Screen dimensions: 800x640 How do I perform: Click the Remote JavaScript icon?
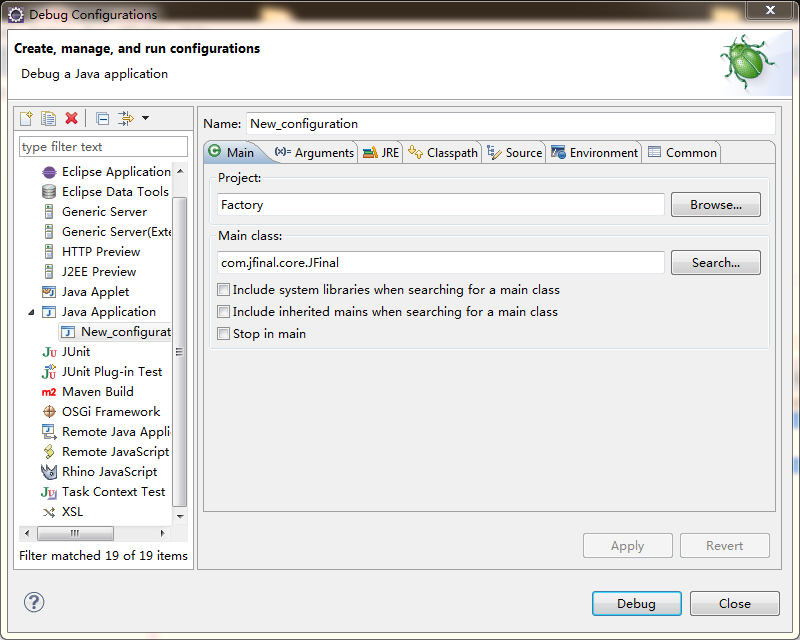tap(49, 452)
